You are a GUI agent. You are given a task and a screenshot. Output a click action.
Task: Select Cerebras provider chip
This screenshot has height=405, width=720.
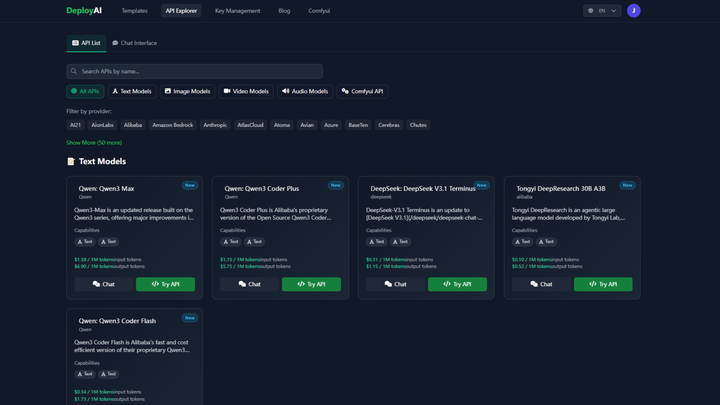[389, 125]
